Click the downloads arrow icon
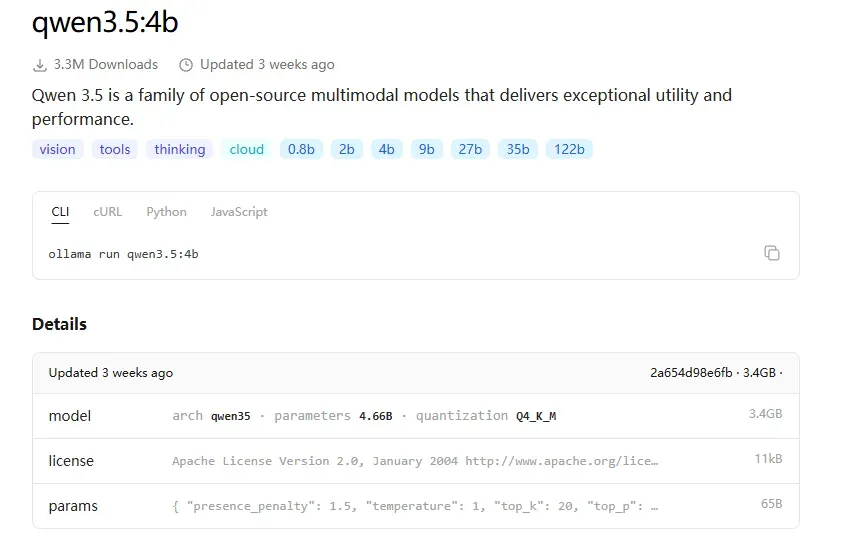 40,65
